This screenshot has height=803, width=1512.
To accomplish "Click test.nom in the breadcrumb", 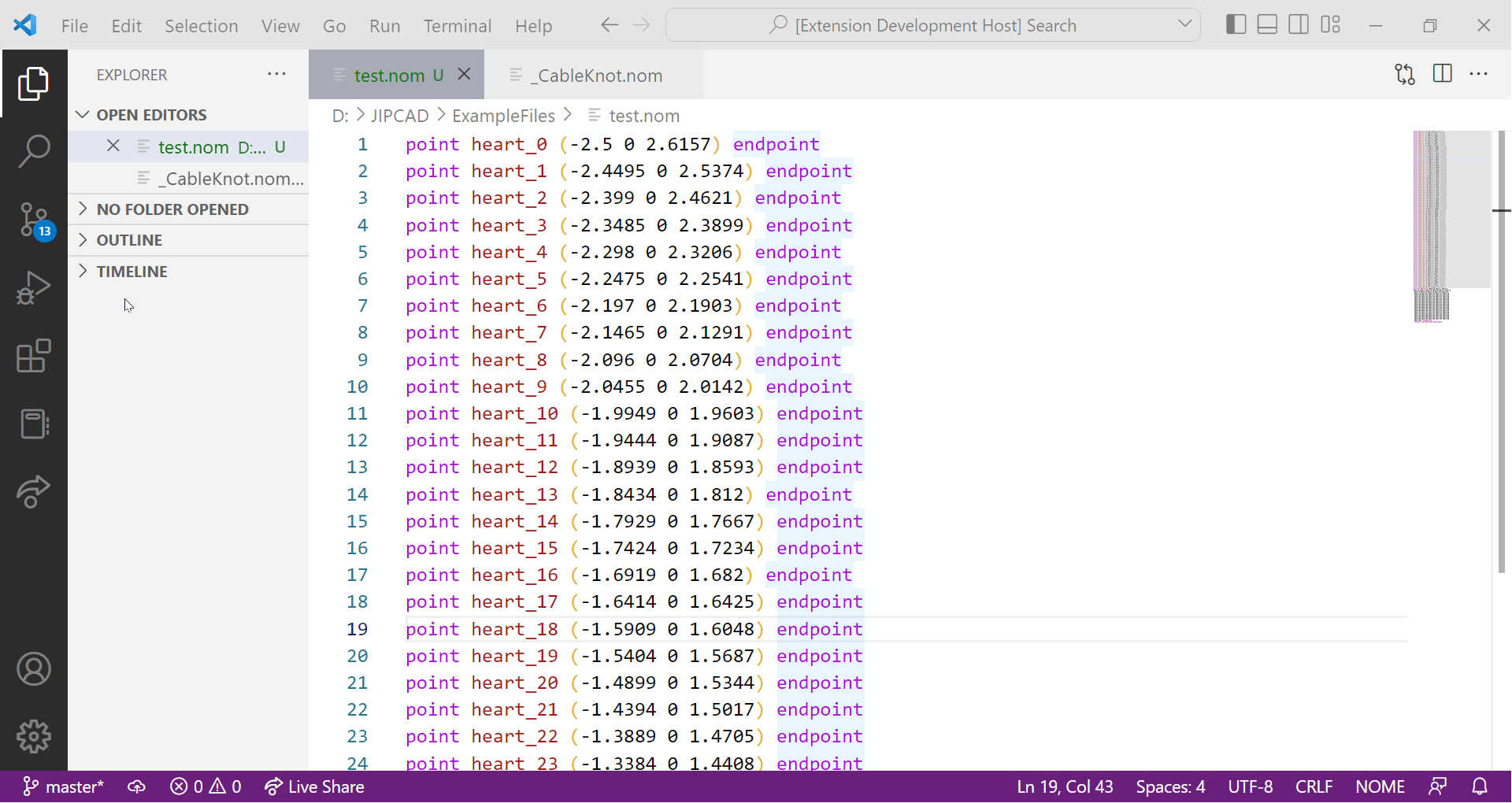I will click(644, 116).
